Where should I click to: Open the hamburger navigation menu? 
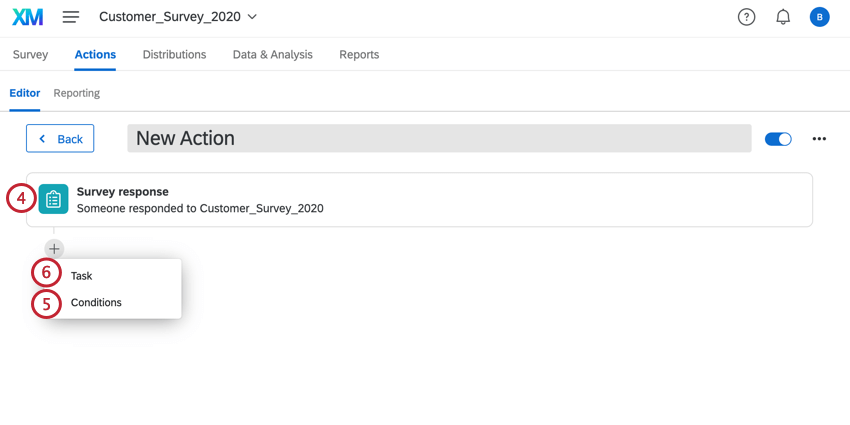coord(70,17)
